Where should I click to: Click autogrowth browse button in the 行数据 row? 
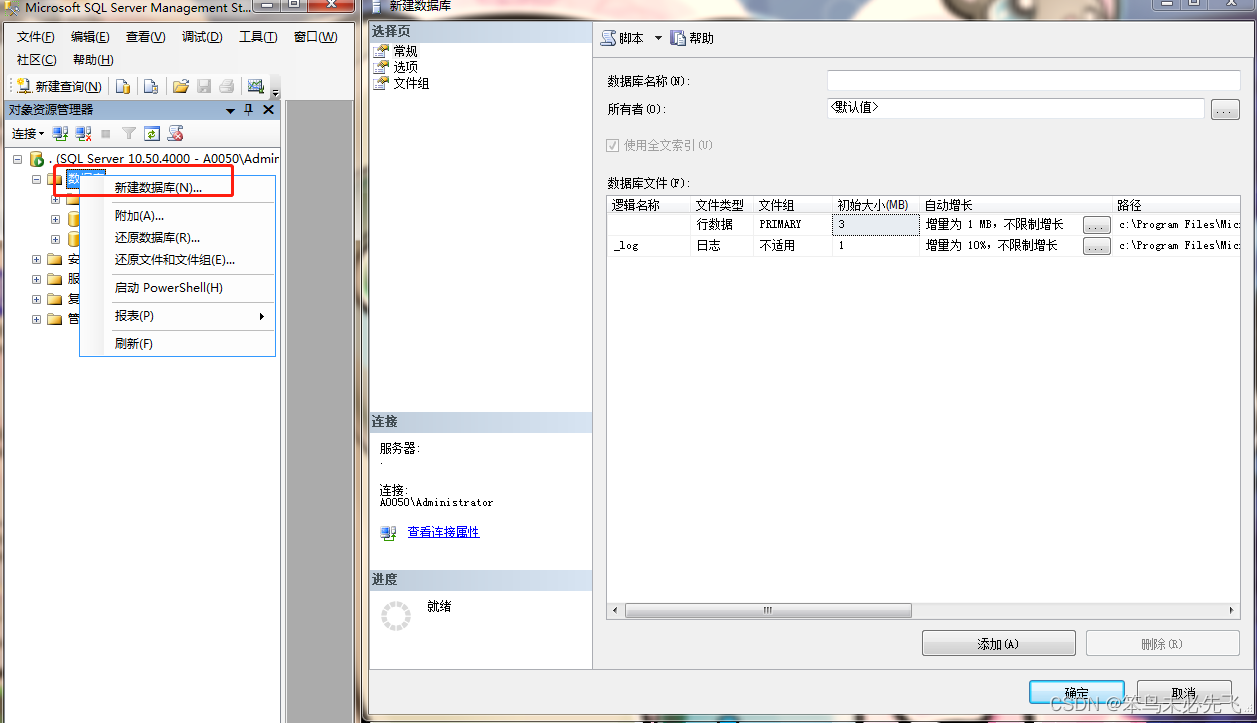pos(1097,225)
